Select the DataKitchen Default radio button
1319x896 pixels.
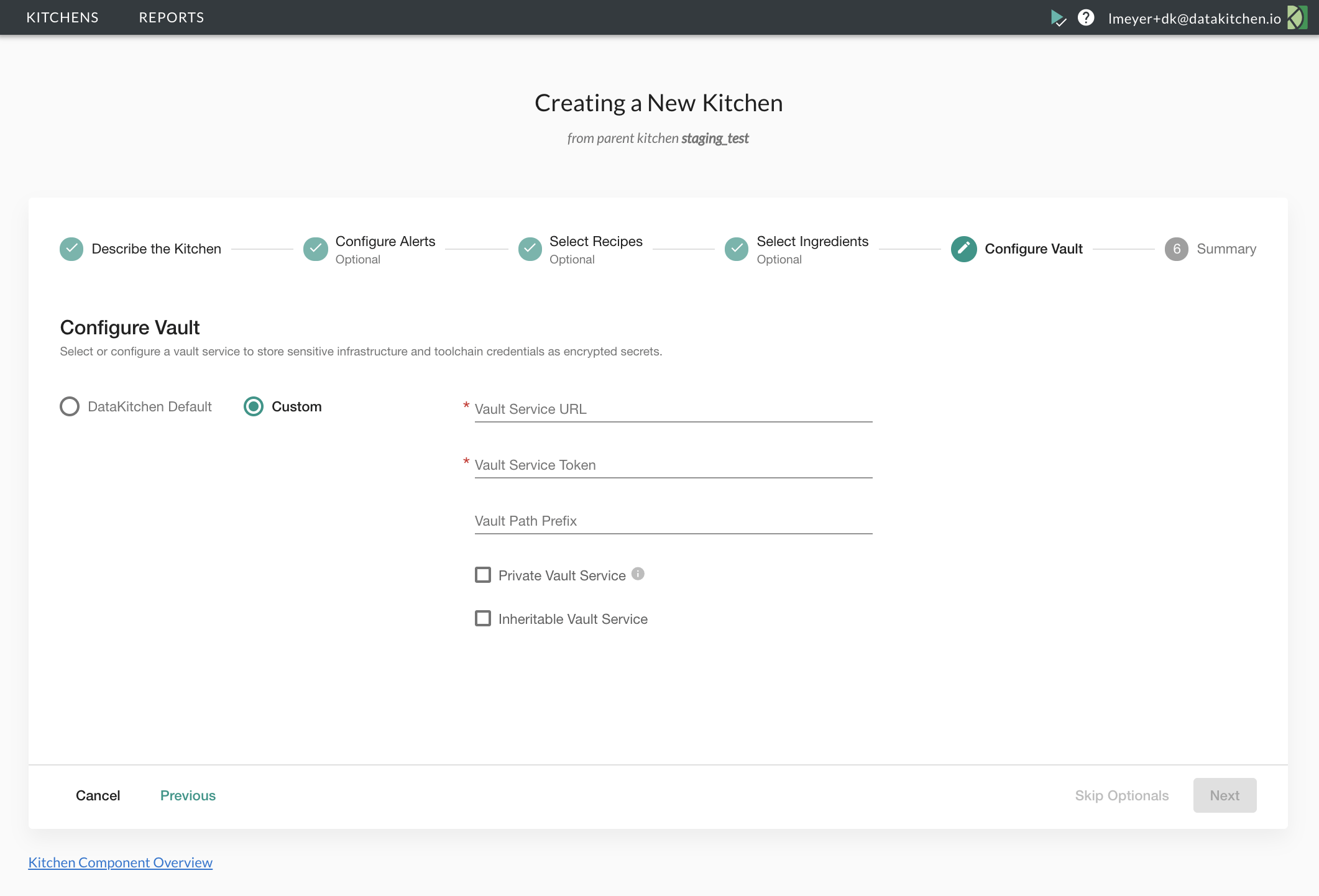(69, 406)
